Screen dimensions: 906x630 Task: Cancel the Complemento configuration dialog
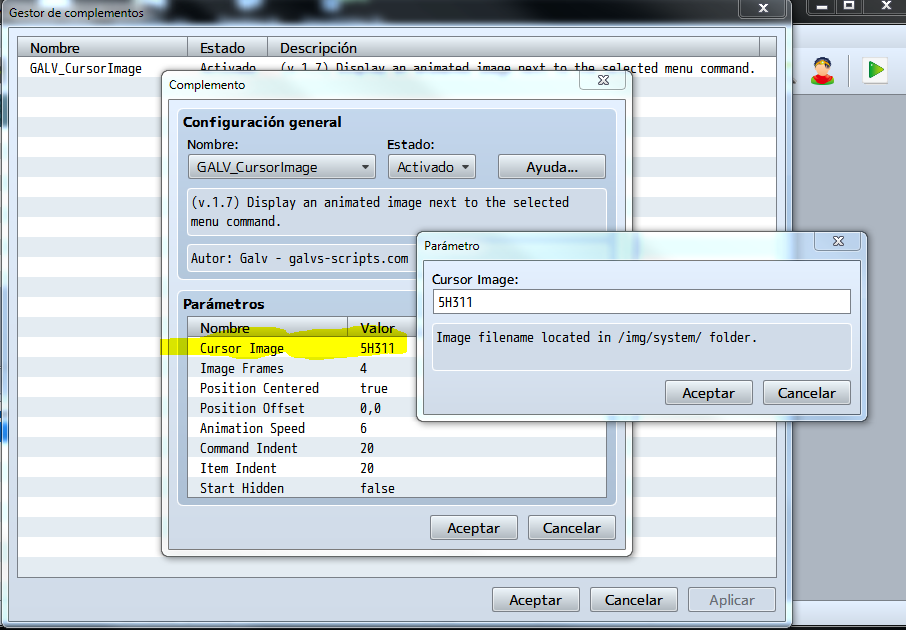pyautogui.click(x=571, y=527)
